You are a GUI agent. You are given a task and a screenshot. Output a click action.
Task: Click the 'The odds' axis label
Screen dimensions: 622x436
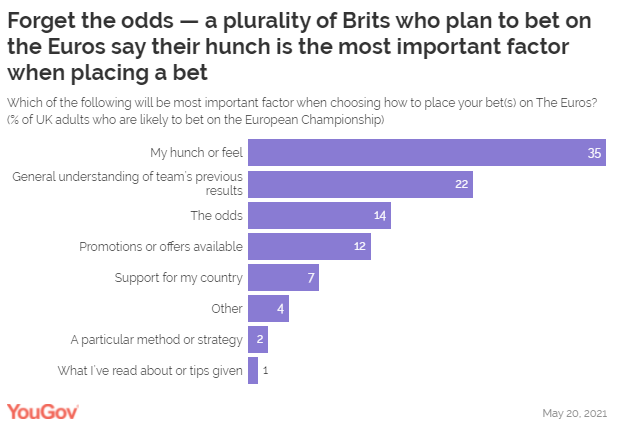(216, 215)
